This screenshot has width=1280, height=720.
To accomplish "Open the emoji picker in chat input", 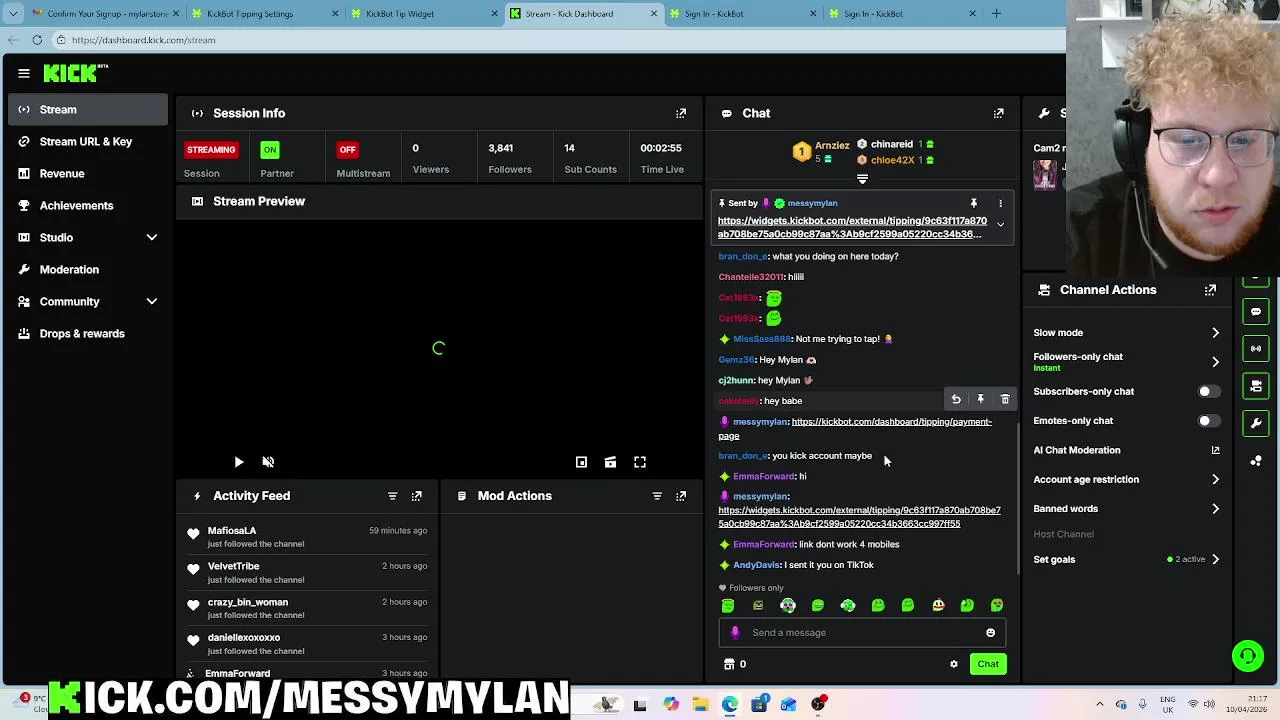I will click(990, 633).
